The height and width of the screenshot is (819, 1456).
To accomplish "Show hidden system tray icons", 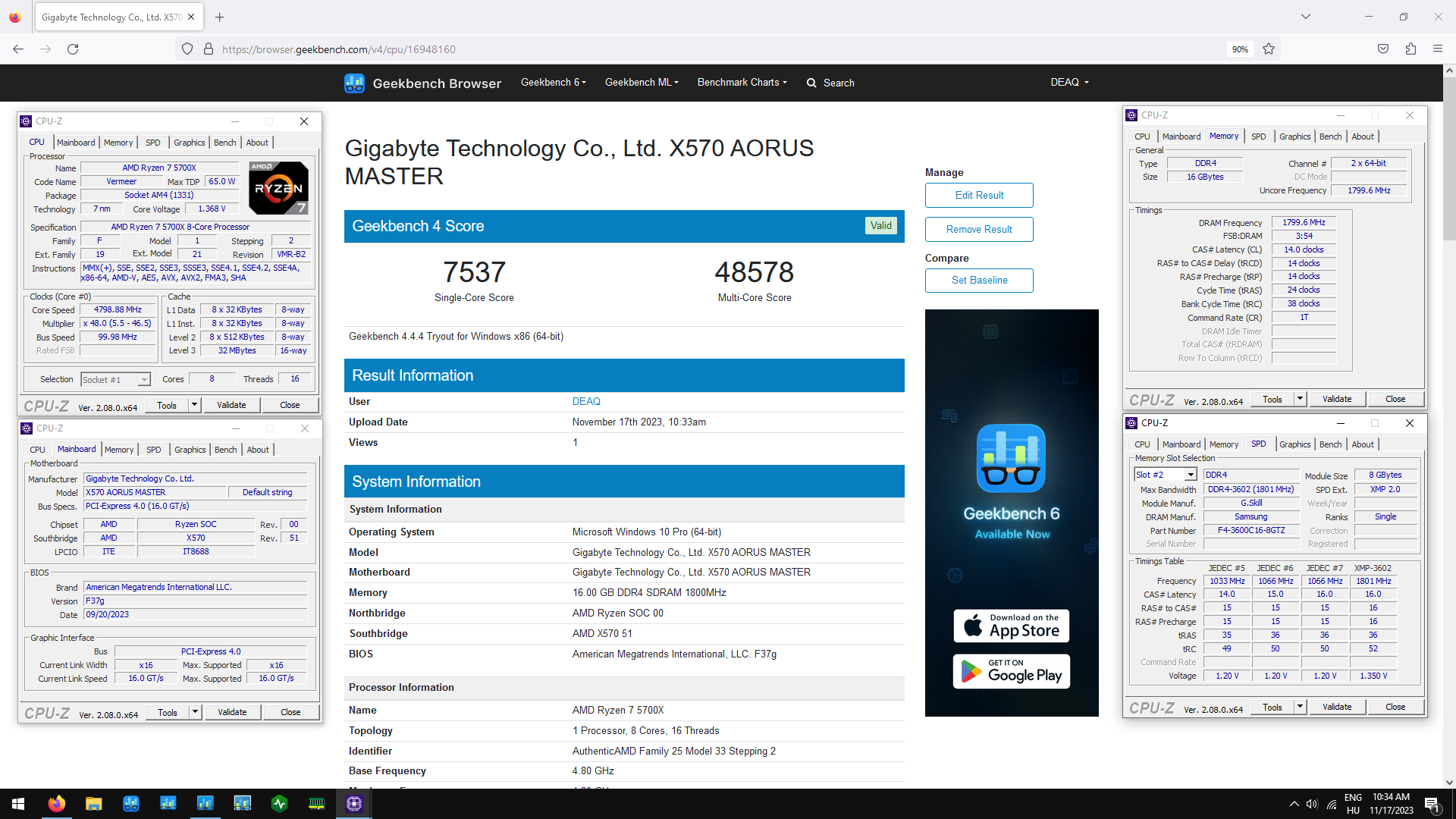I will coord(1294,804).
